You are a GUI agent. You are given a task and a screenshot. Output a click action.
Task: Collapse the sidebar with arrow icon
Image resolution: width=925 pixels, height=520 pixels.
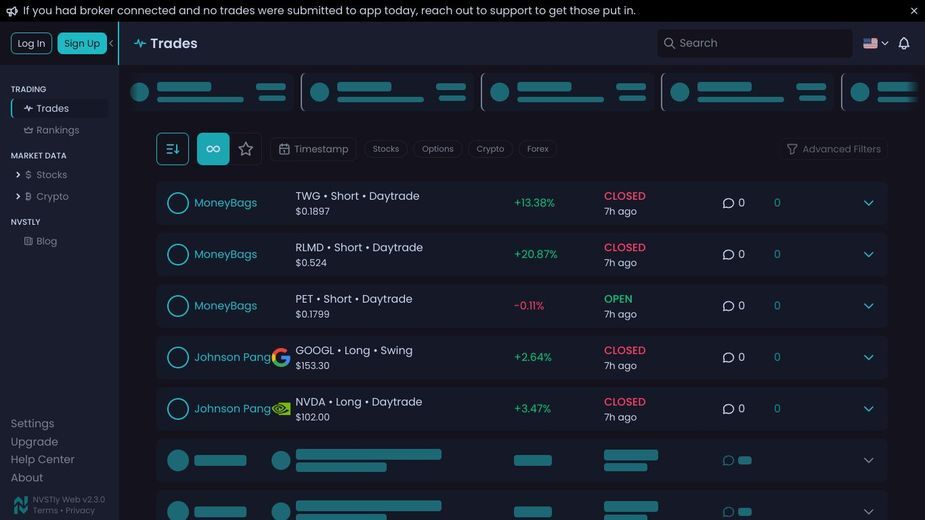click(x=111, y=43)
